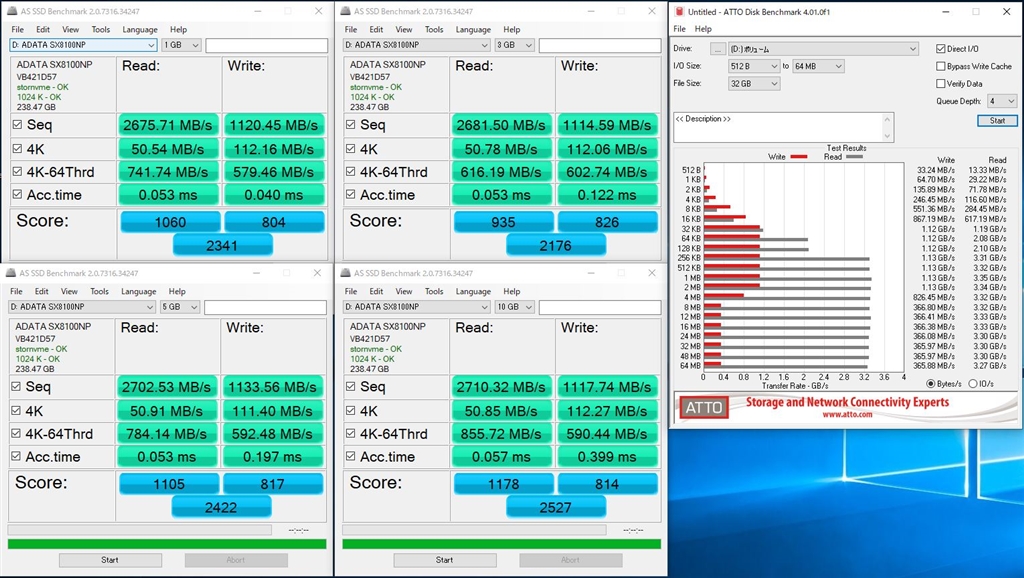Click the read score "1178" in the 10 GB window
Image resolution: width=1024 pixels, height=578 pixels.
[504, 484]
